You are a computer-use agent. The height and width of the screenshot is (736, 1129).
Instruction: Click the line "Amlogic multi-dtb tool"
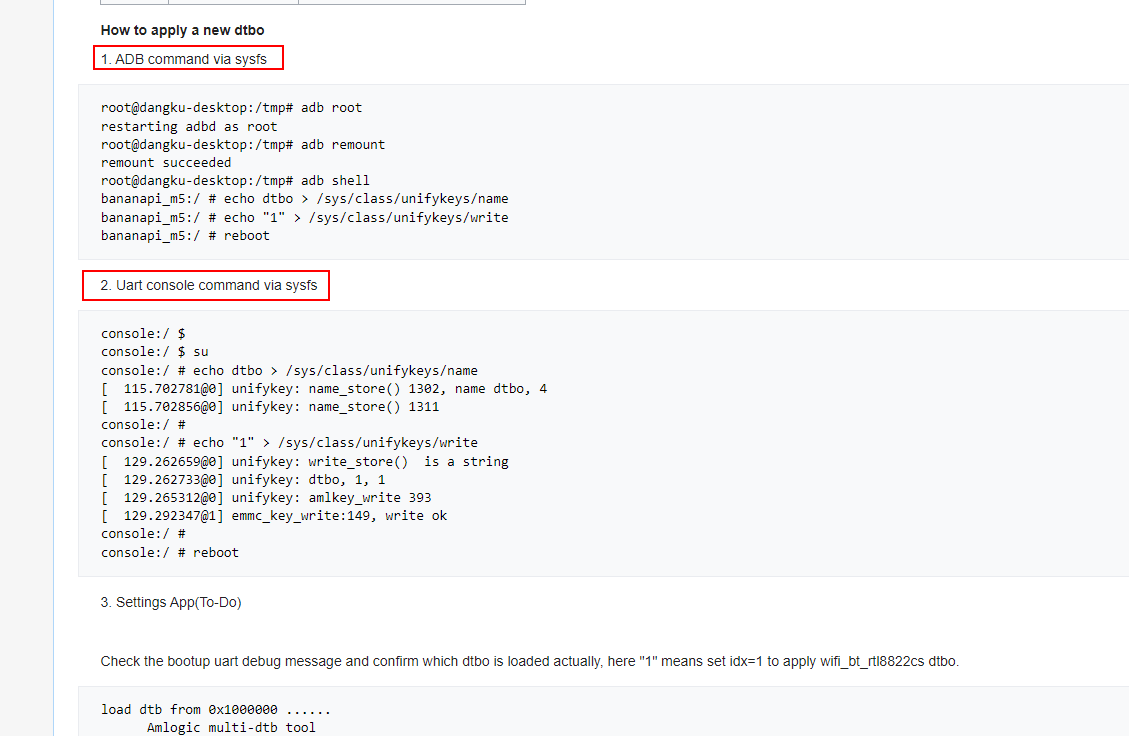pos(231,727)
